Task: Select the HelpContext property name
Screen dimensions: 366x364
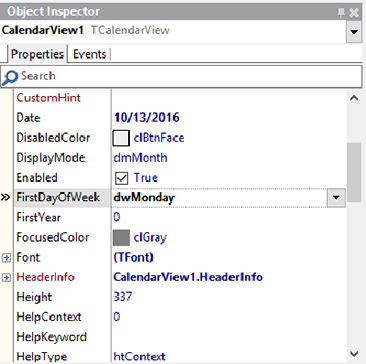Action: [x=49, y=317]
